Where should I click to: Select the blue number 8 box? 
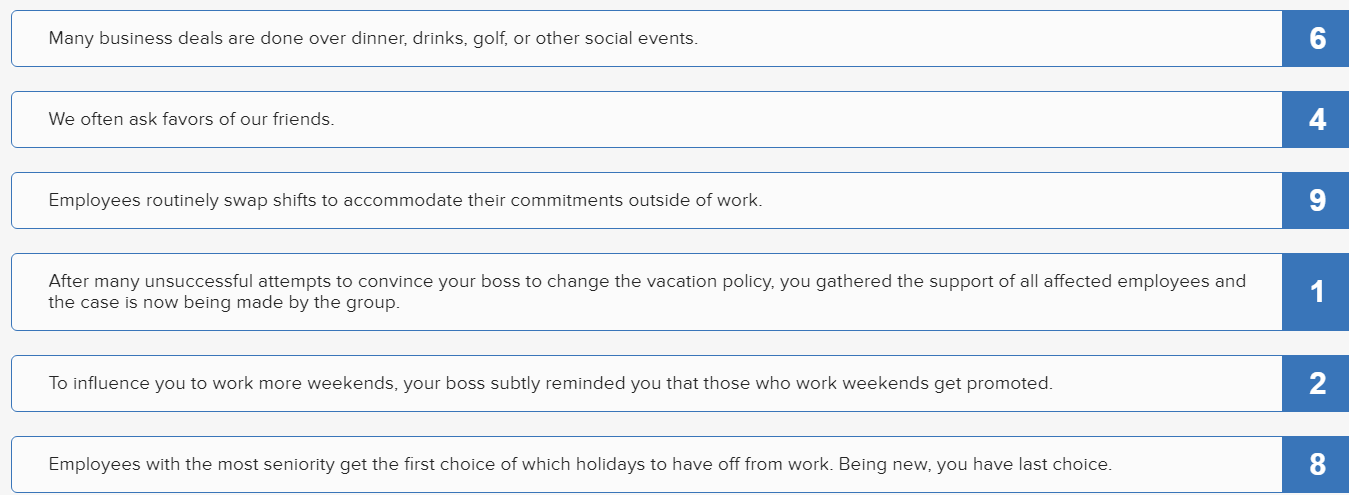coord(1316,464)
